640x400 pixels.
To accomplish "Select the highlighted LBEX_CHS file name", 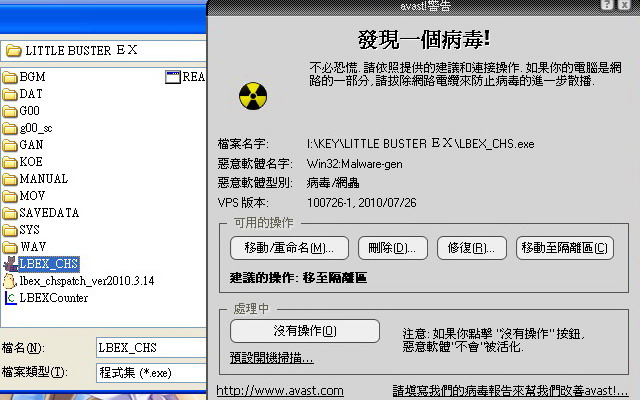I will click(49, 264).
